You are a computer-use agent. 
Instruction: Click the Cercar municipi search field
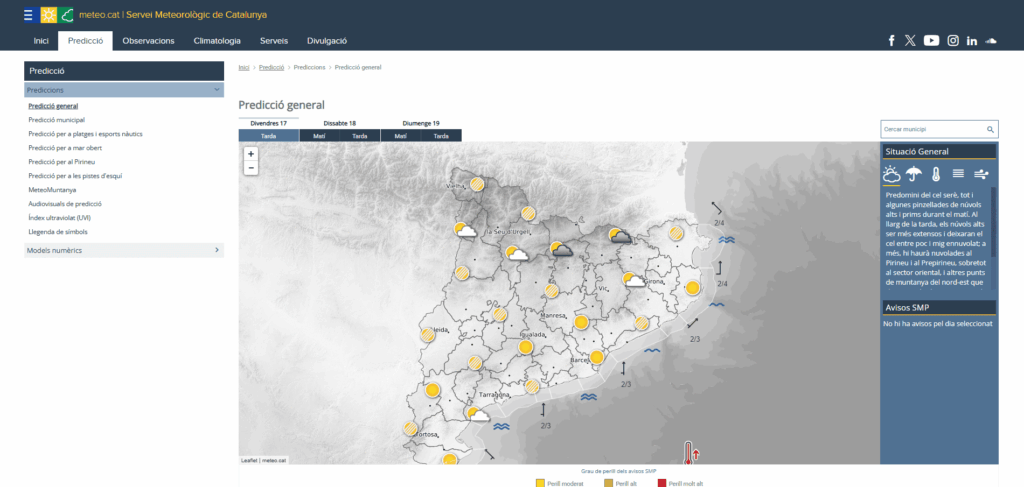point(939,129)
